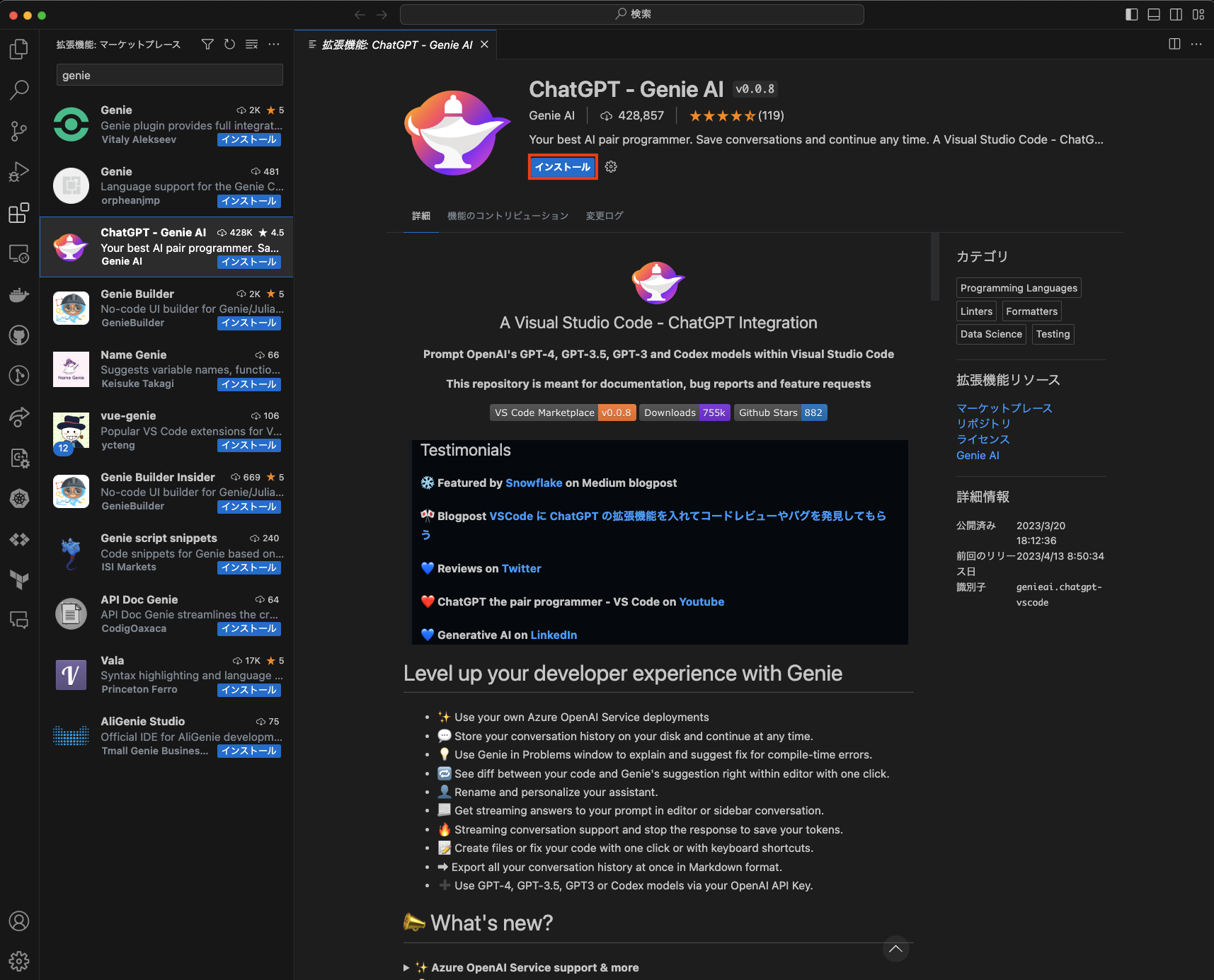Select API Doc Genie in results list
Image resolution: width=1214 pixels, height=980 pixels.
pos(166,614)
